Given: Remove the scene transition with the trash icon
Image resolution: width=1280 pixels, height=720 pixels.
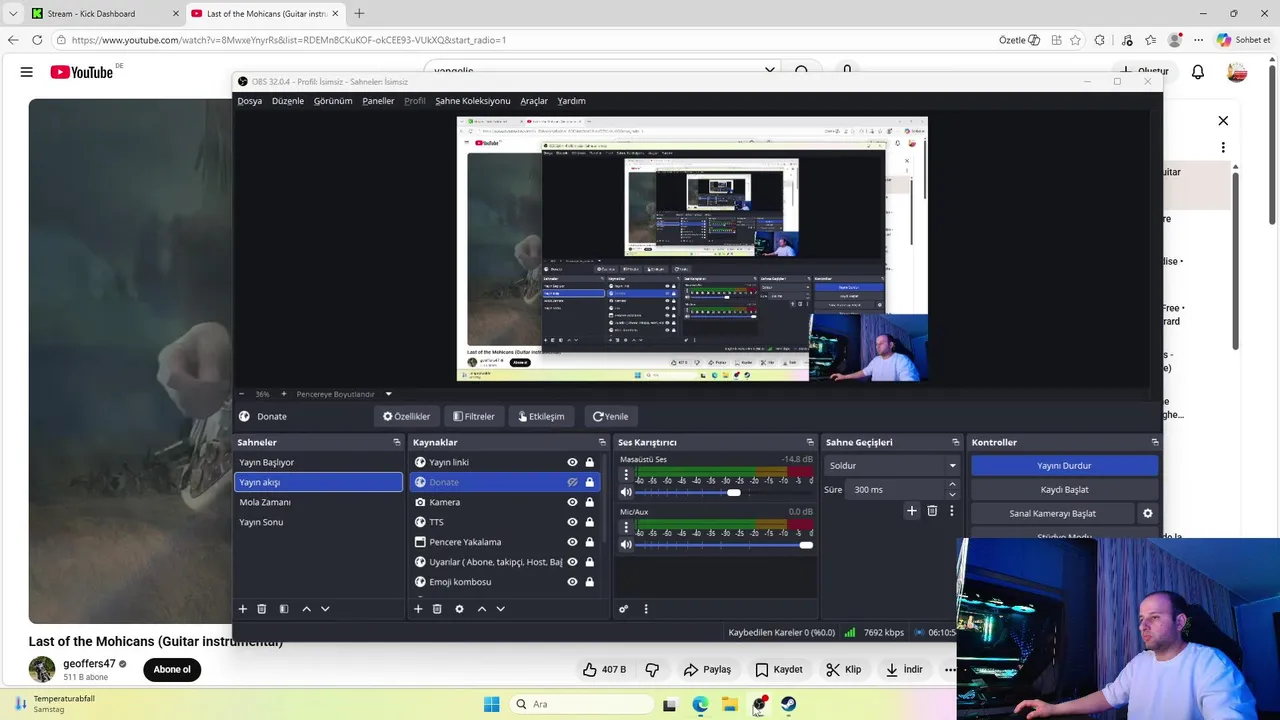Looking at the screenshot, I should [x=932, y=511].
